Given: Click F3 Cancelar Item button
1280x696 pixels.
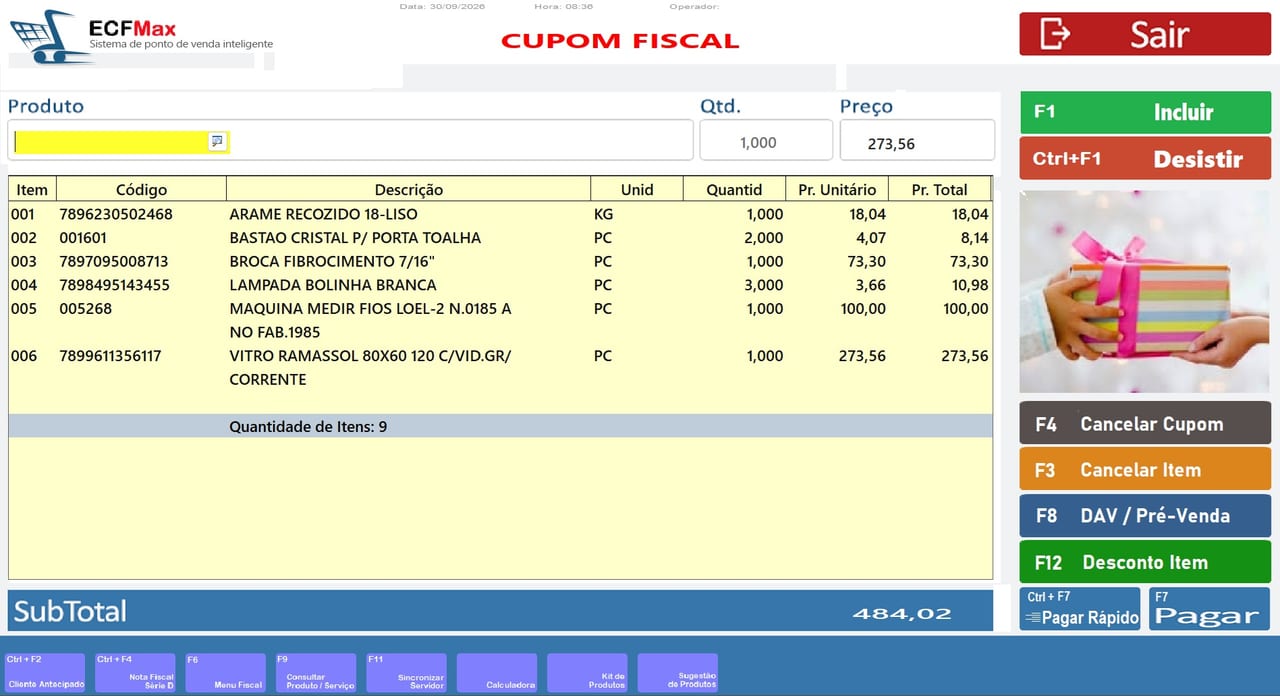Looking at the screenshot, I should pos(1145,469).
